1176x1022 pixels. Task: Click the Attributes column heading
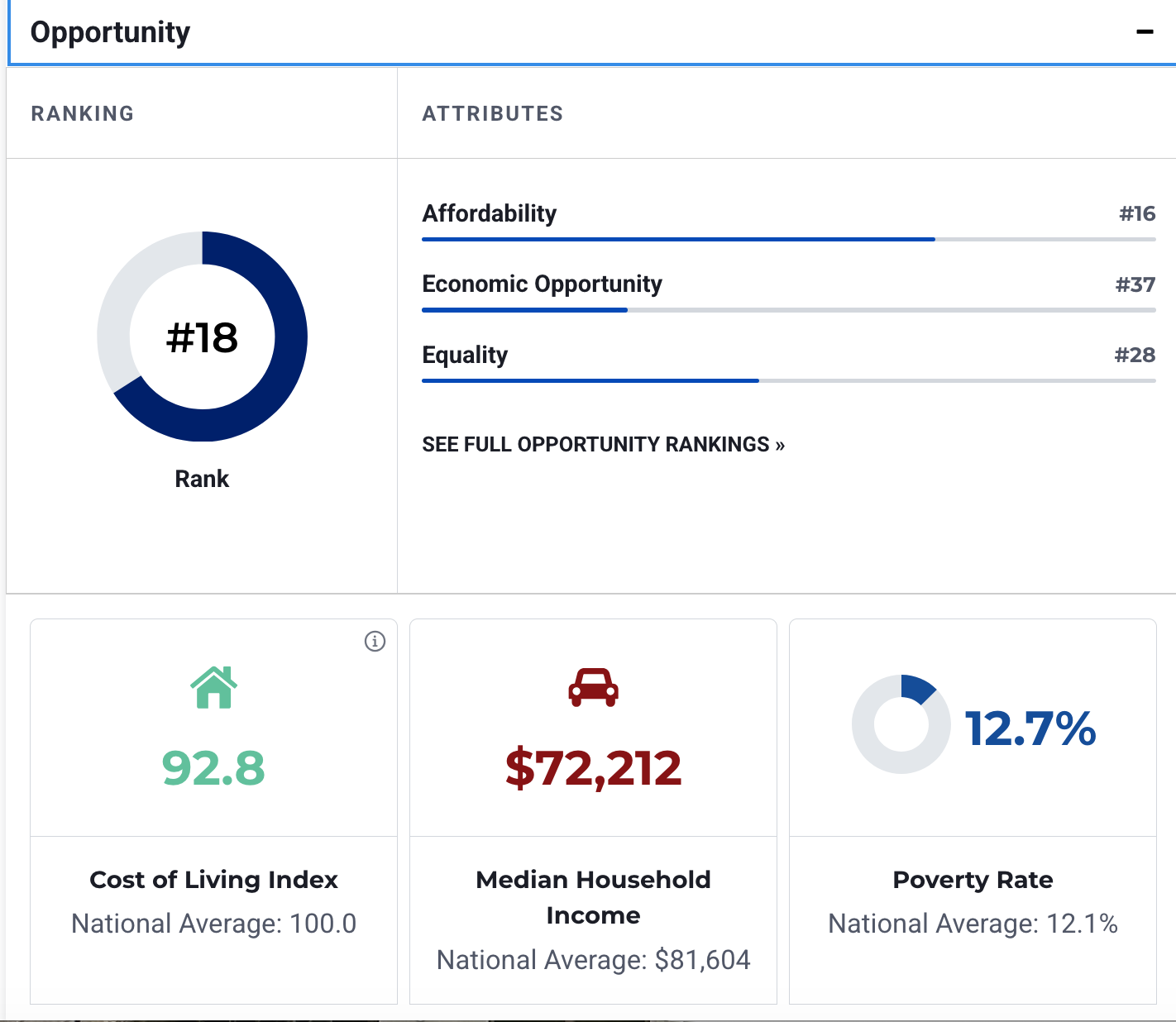coord(493,113)
